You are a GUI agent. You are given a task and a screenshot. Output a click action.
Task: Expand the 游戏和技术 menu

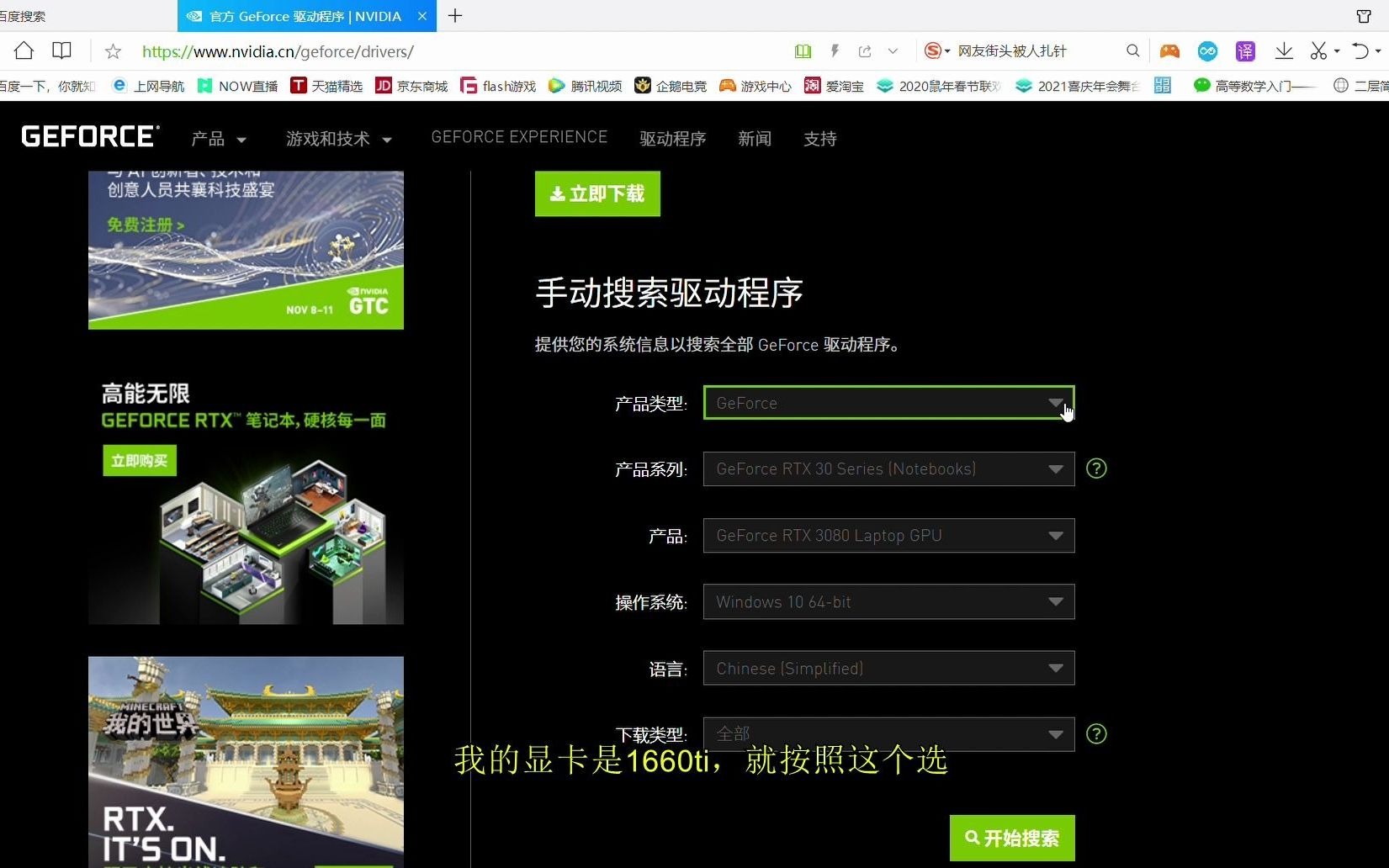click(x=339, y=139)
